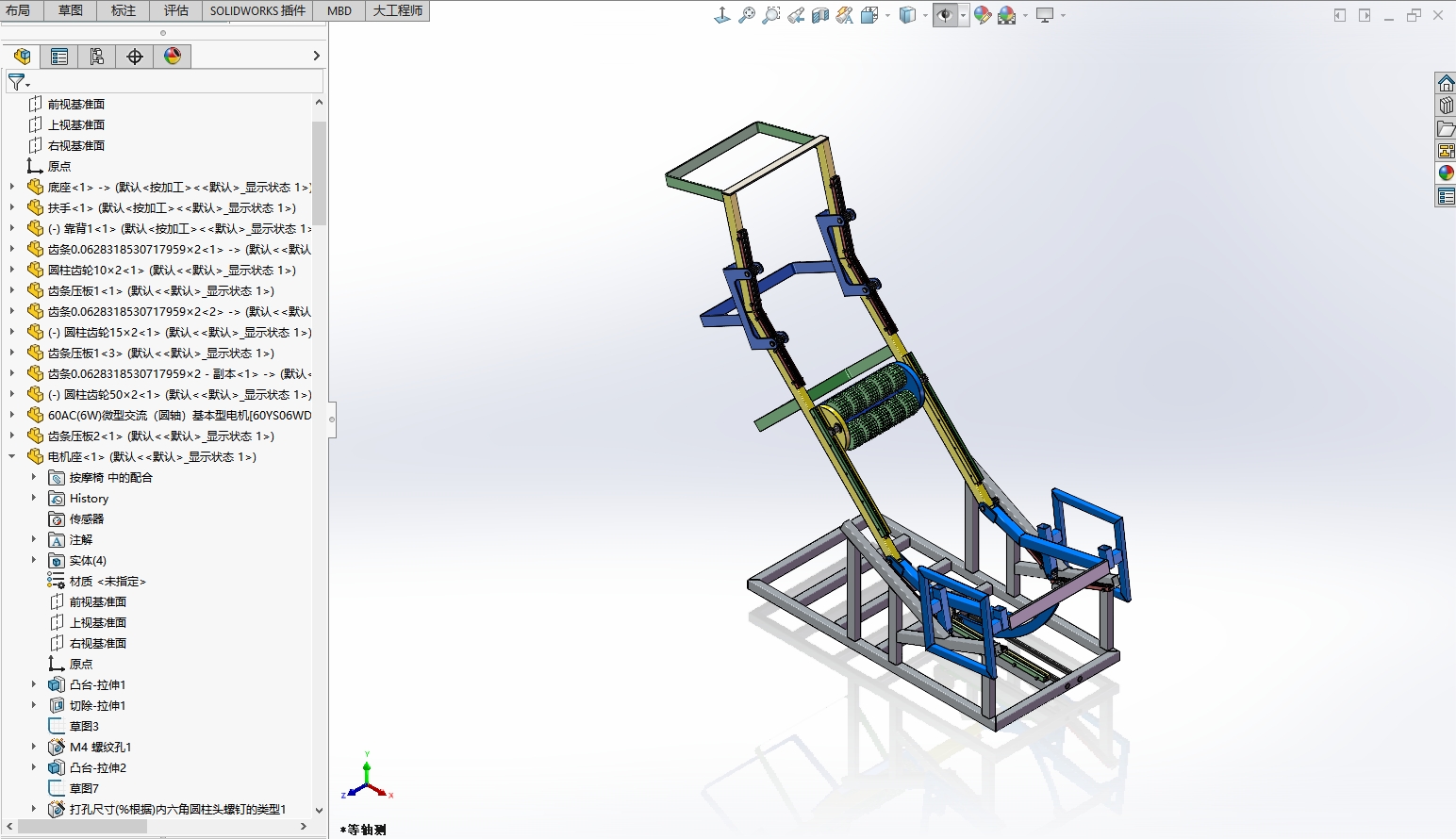This screenshot has height=839, width=1456.
Task: Click the View Orientation icon in the heads-up toolbar
Action: click(x=722, y=15)
